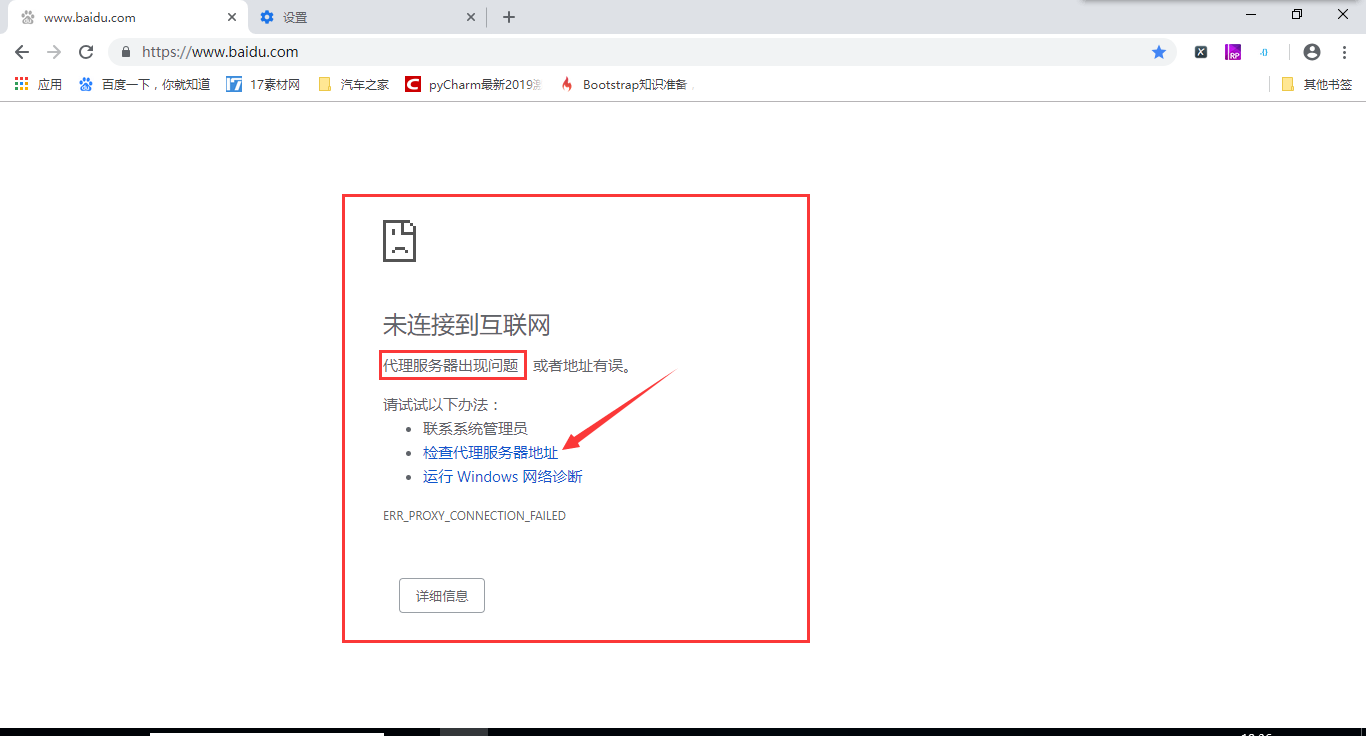Open a new tab with the plus button

(x=509, y=17)
